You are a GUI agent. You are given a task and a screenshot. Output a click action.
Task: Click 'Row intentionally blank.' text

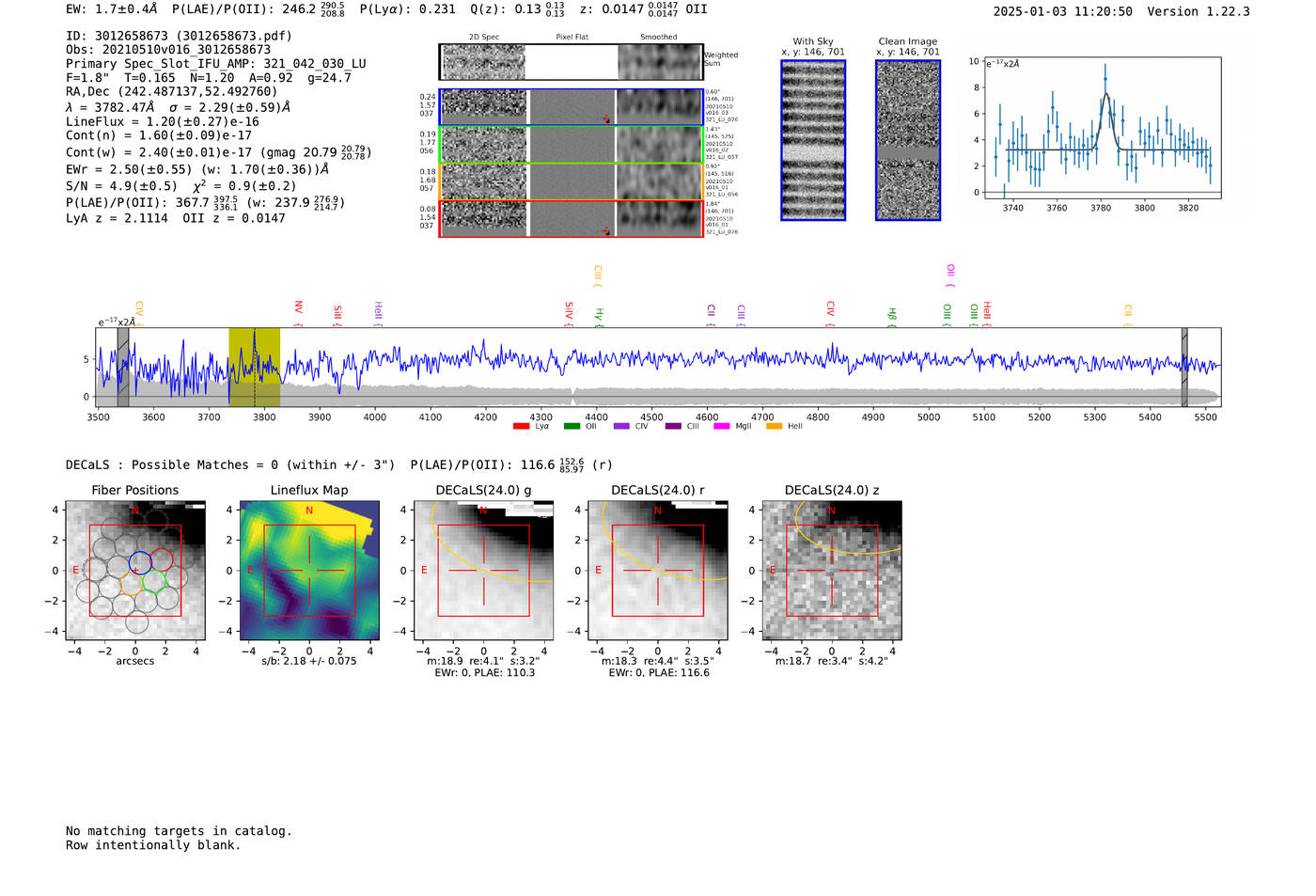coord(153,845)
